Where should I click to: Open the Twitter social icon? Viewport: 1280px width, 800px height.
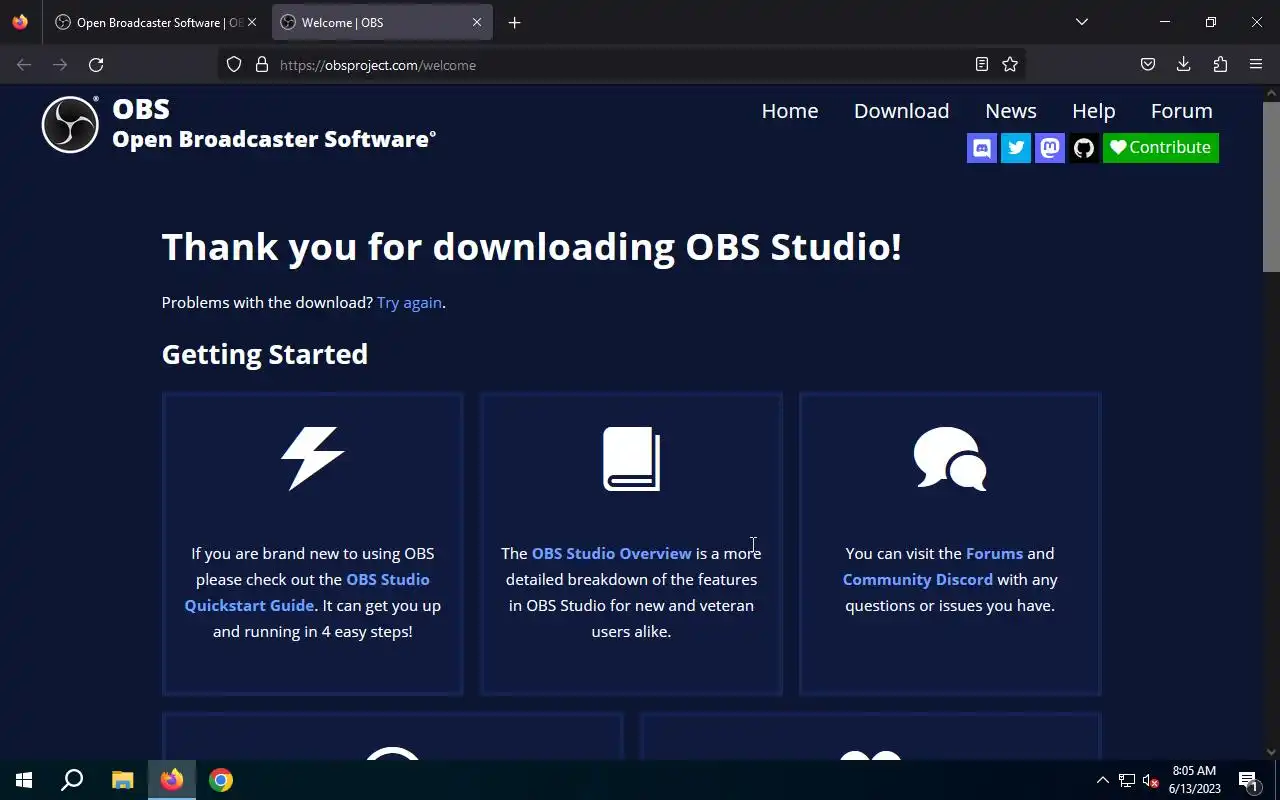(x=1016, y=148)
